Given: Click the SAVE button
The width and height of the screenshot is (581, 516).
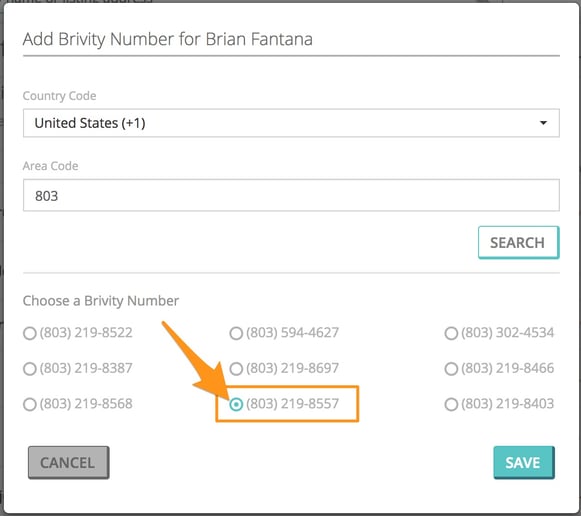Looking at the screenshot, I should tap(524, 463).
